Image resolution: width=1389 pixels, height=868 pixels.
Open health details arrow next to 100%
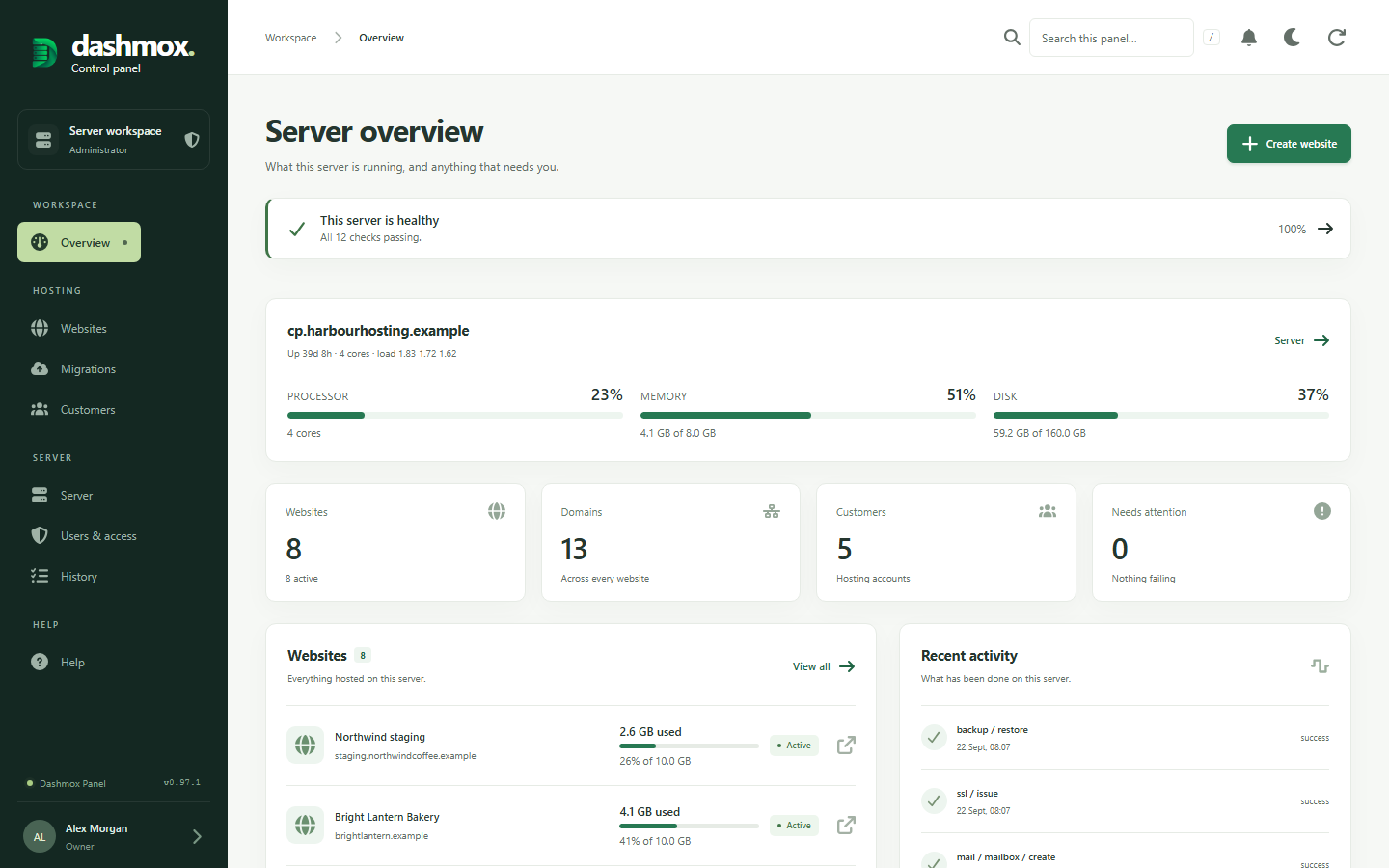1325,229
